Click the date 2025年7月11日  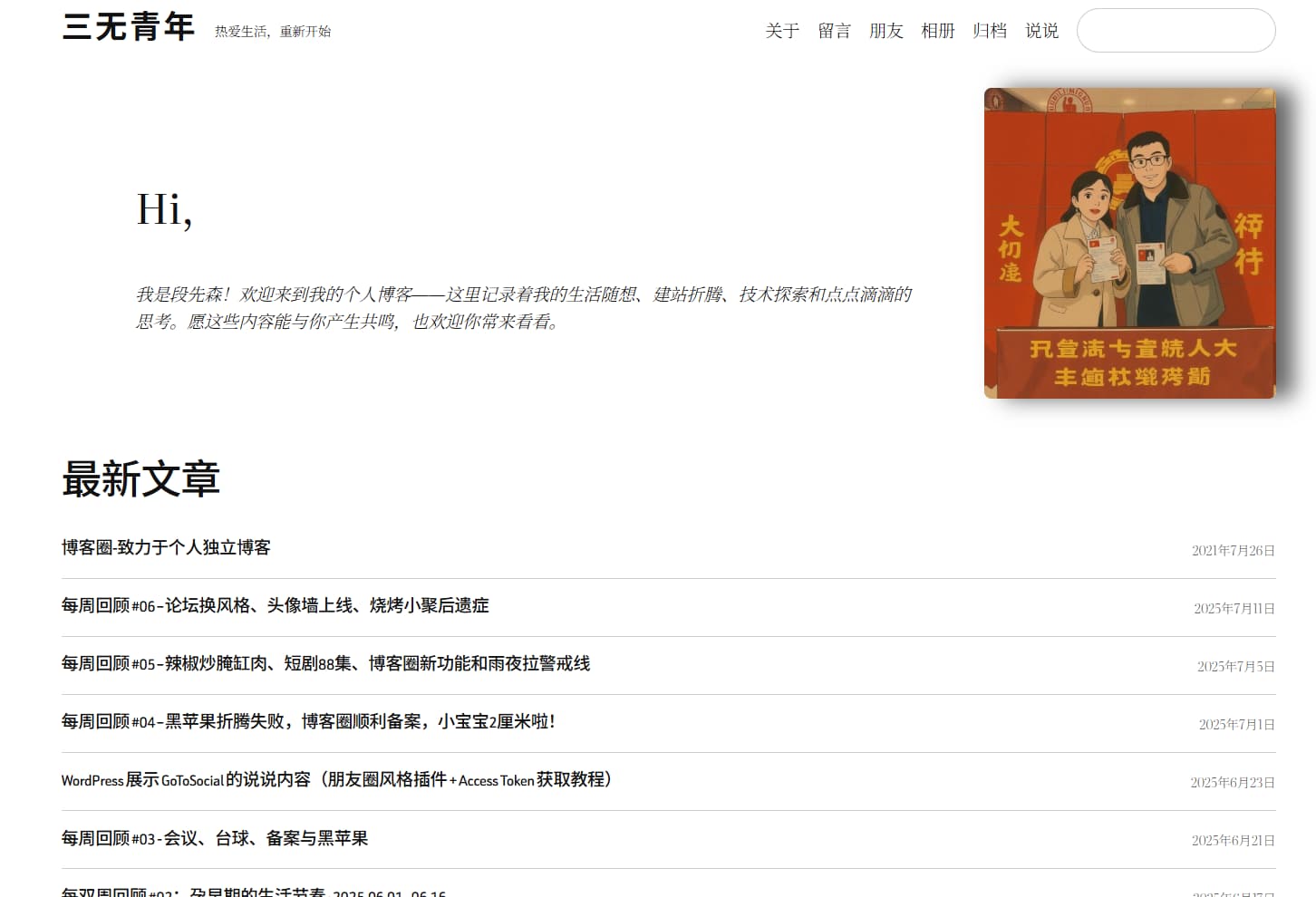(1233, 609)
